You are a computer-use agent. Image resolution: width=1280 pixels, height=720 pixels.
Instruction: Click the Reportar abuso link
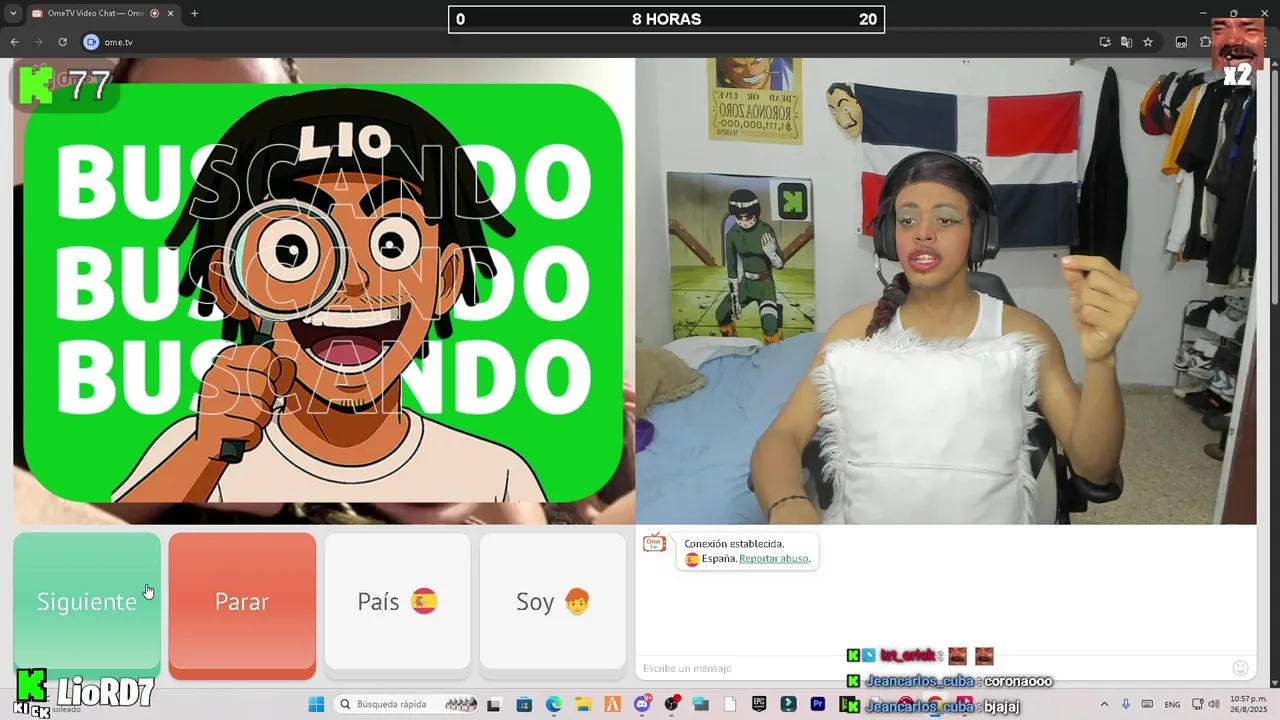tap(774, 559)
